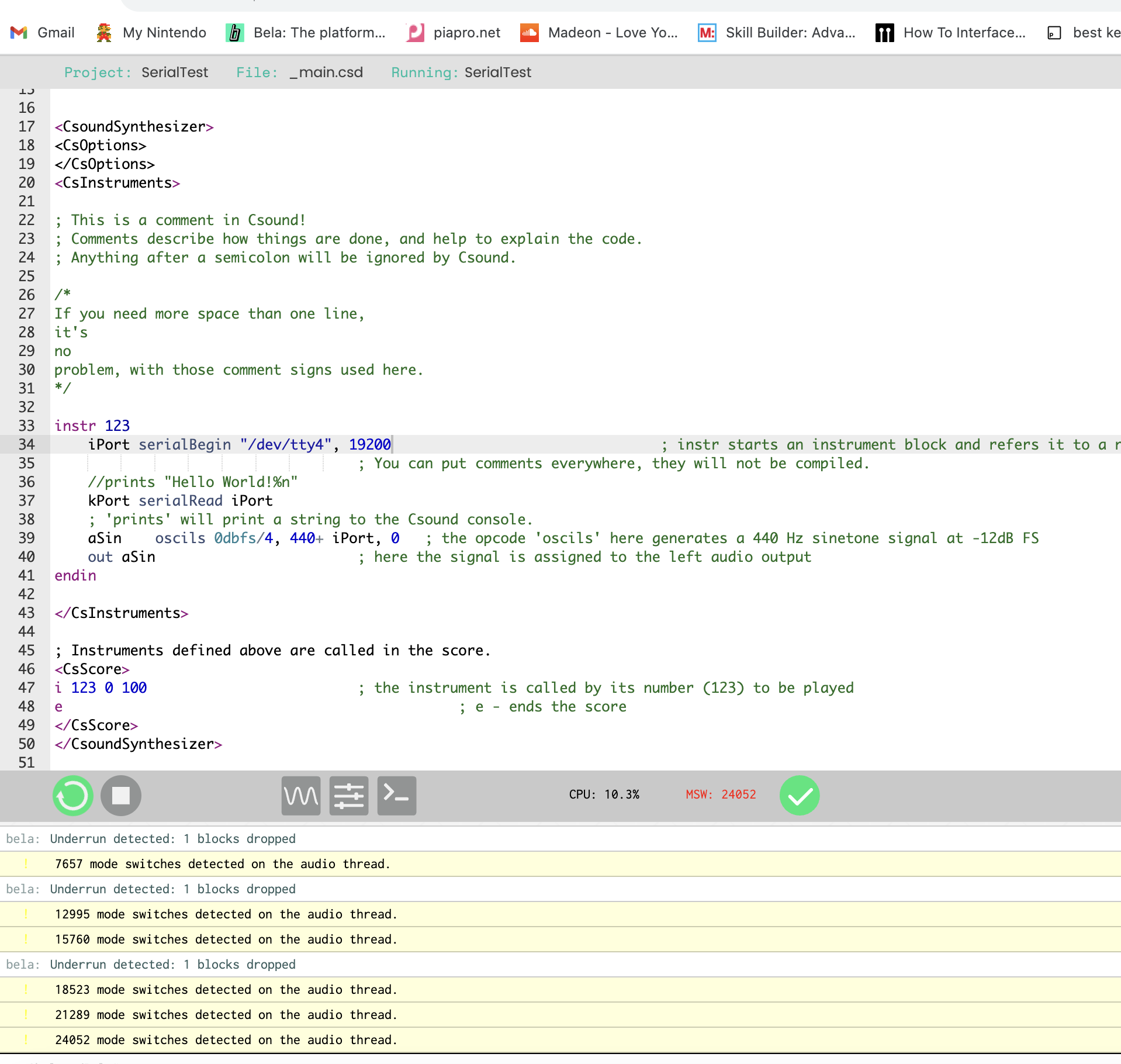
Task: Place cursor after 19200 on line 34
Action: 392,444
